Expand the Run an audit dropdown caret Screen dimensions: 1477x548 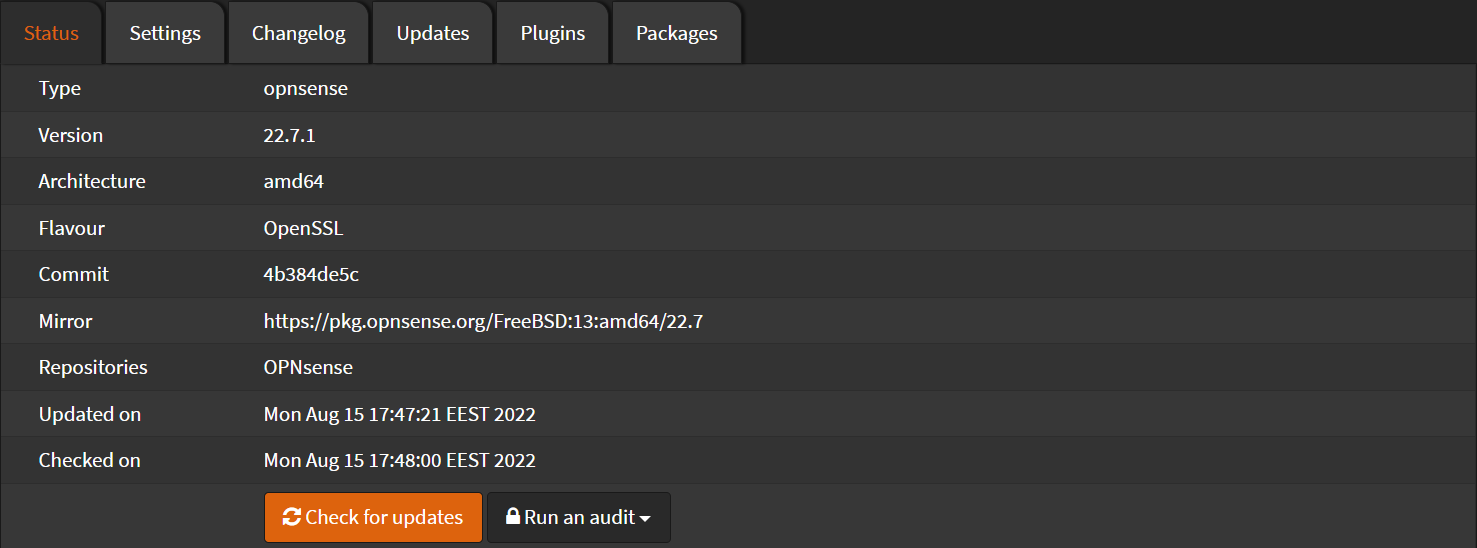point(645,519)
